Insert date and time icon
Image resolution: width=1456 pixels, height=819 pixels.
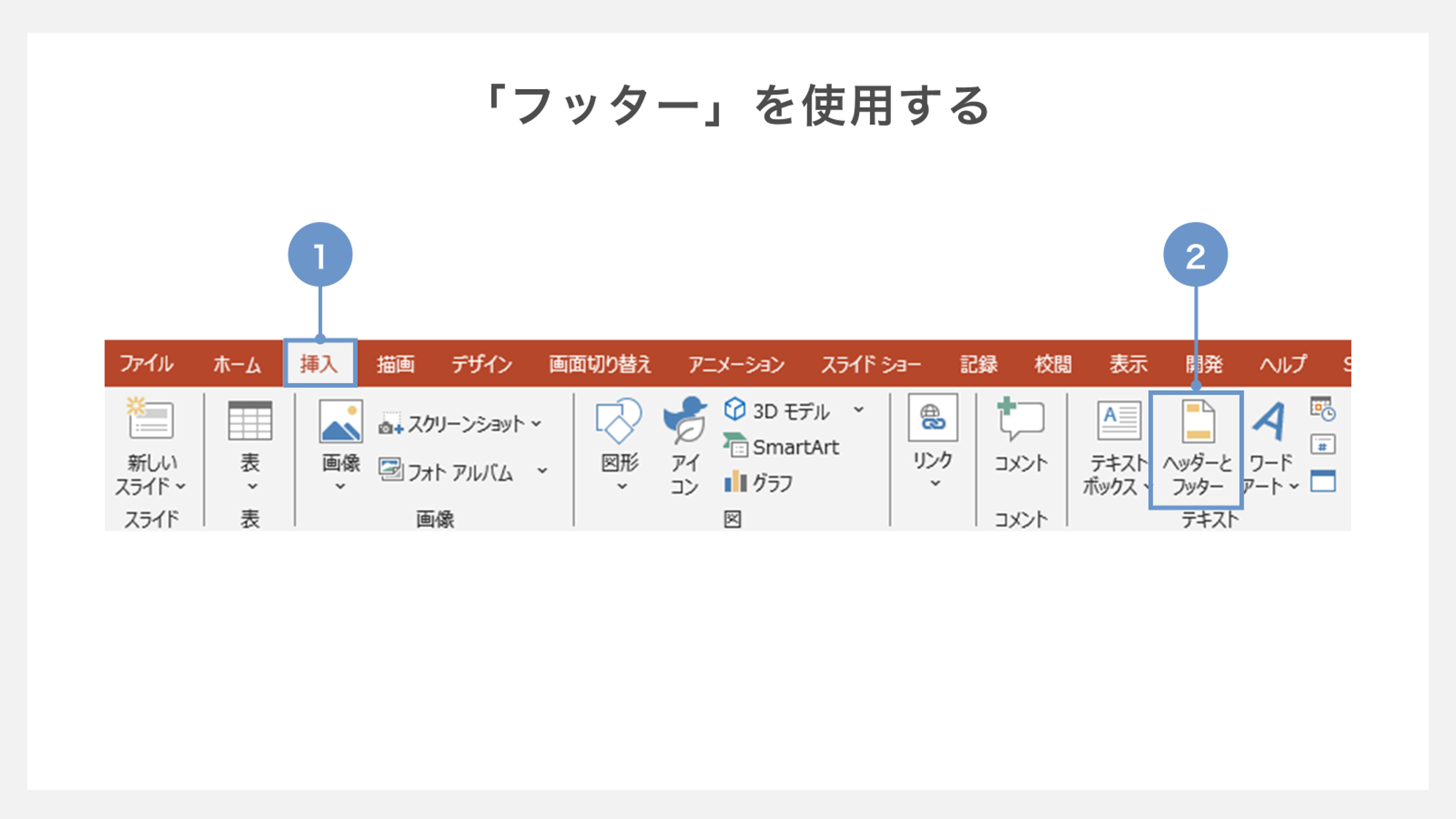click(1322, 409)
